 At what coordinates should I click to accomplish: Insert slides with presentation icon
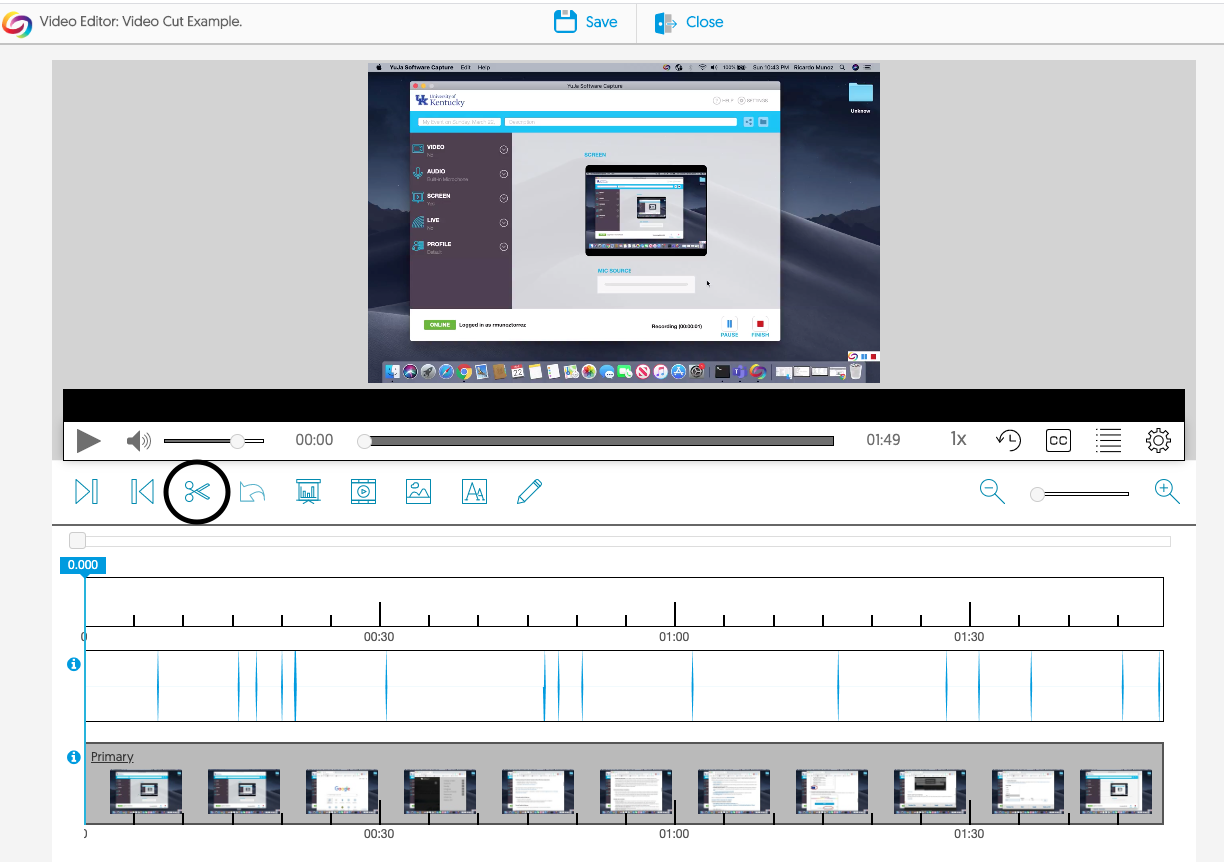point(308,491)
